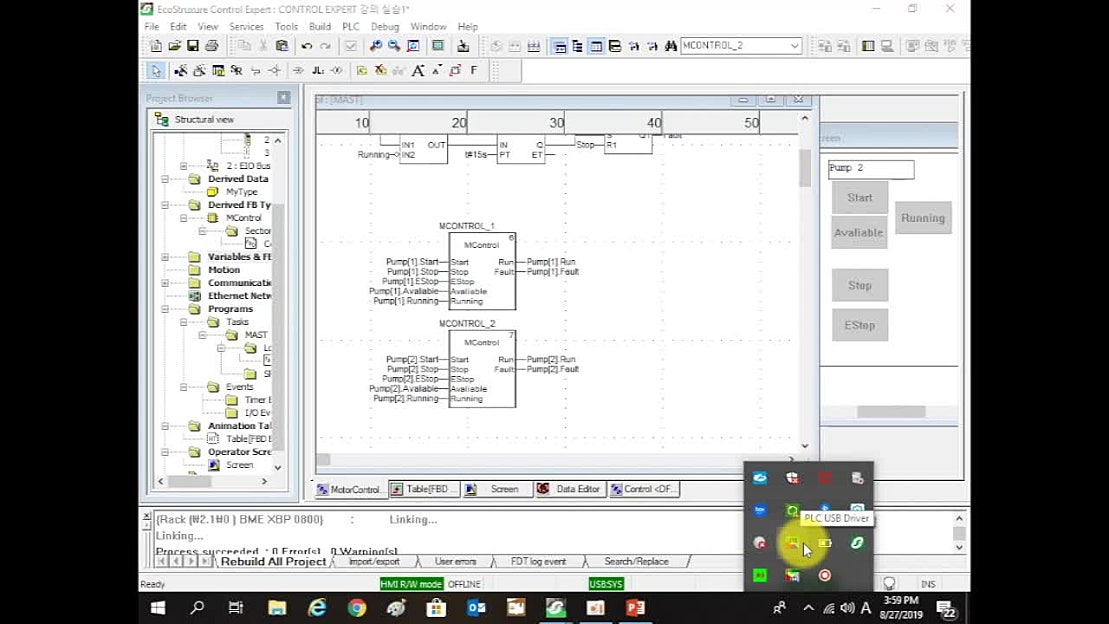Choose the arrow selection tool
The height and width of the screenshot is (624, 1109).
[x=156, y=71]
